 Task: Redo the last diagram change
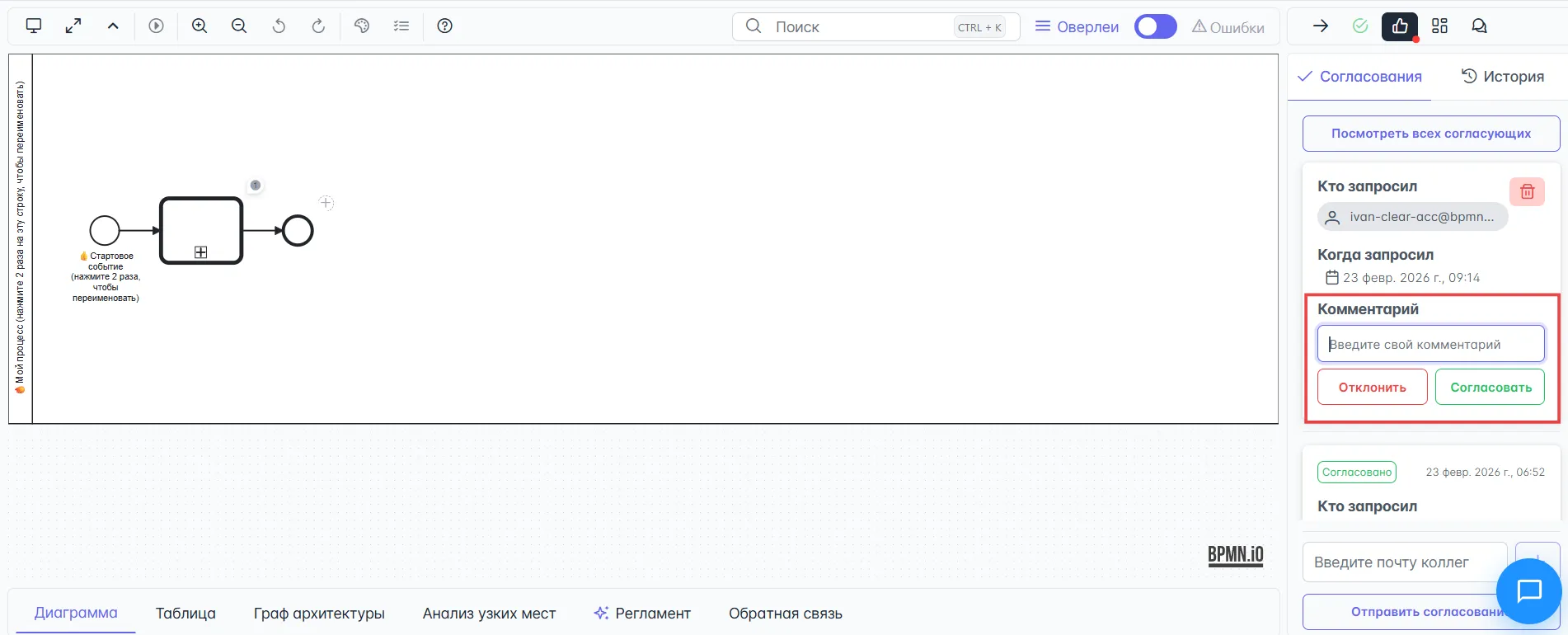(318, 26)
